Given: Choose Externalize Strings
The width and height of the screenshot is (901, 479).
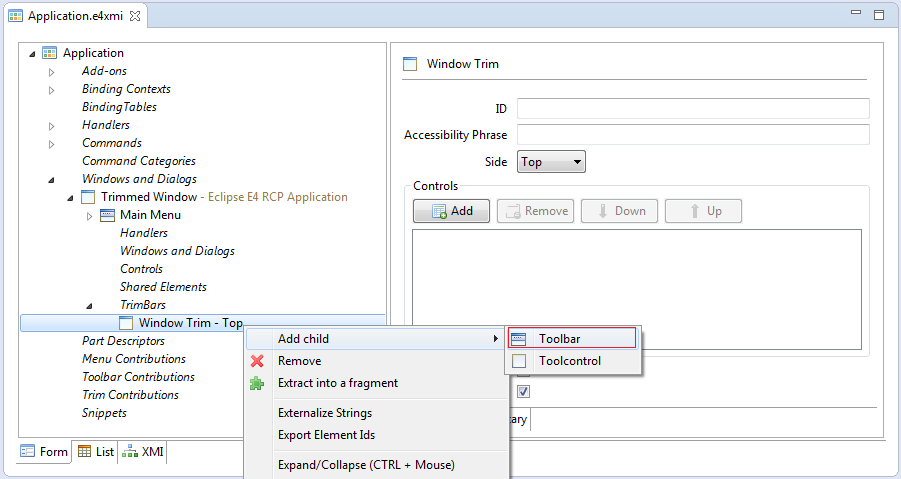Looking at the screenshot, I should coord(376,413).
